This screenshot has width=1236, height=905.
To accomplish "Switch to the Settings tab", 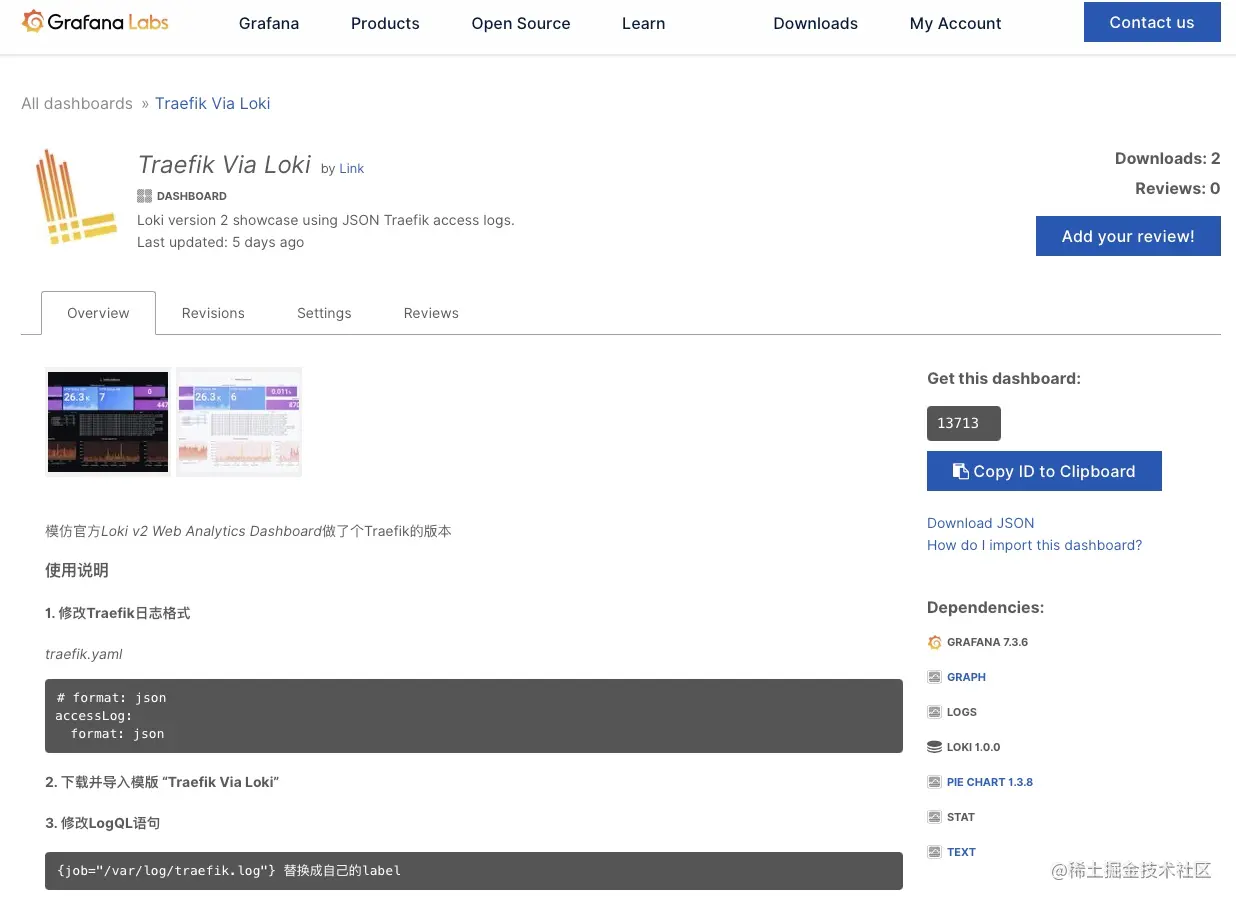I will coord(324,313).
